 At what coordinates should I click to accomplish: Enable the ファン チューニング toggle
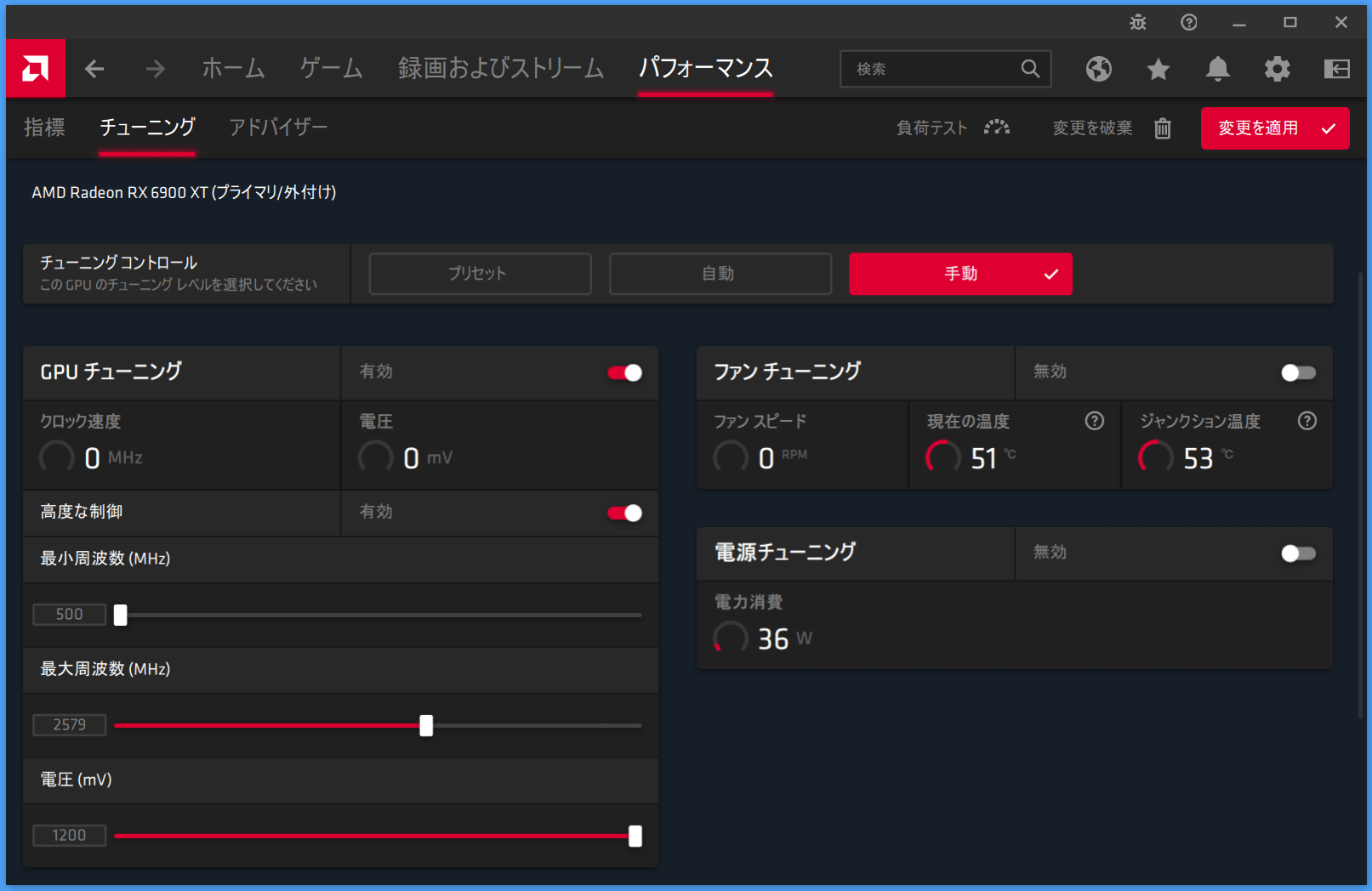tap(1299, 372)
